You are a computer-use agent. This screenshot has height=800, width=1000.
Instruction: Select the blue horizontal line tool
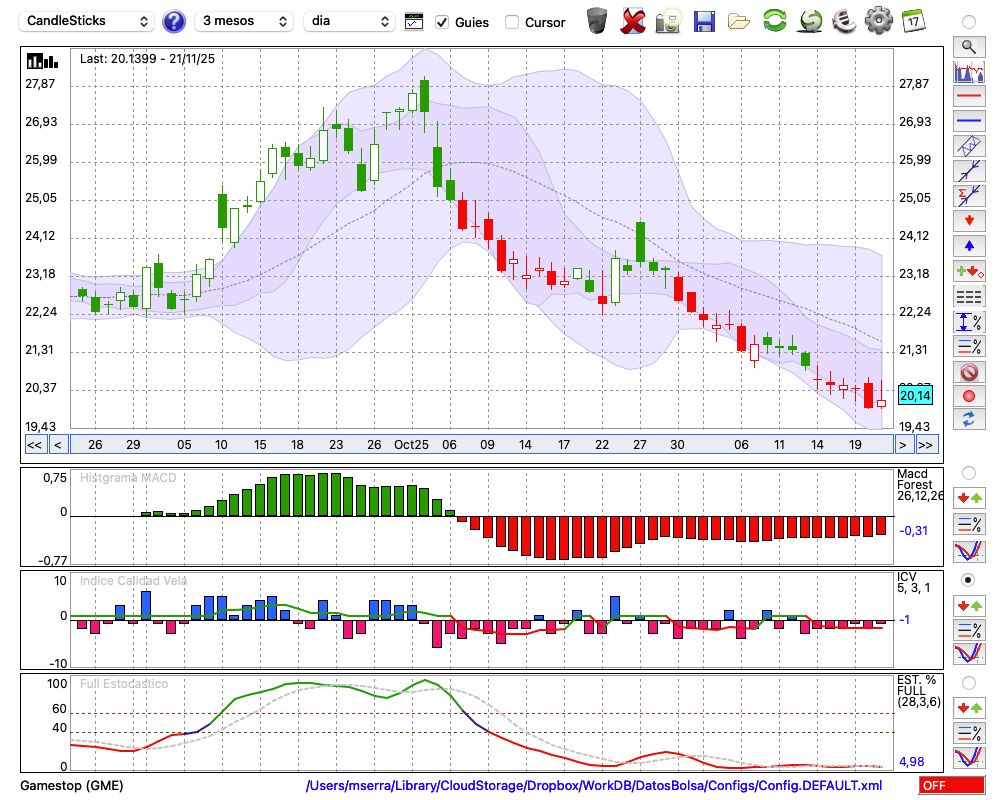coord(968,121)
